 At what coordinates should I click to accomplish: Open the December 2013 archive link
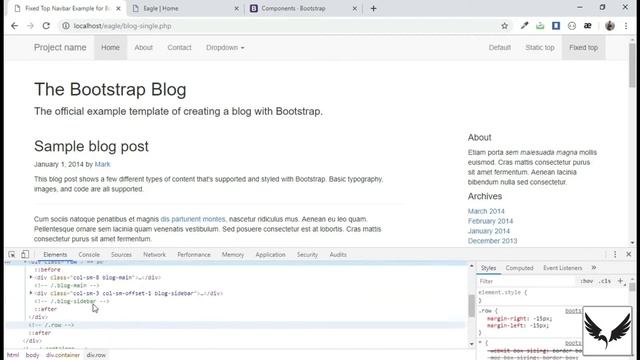[492, 241]
